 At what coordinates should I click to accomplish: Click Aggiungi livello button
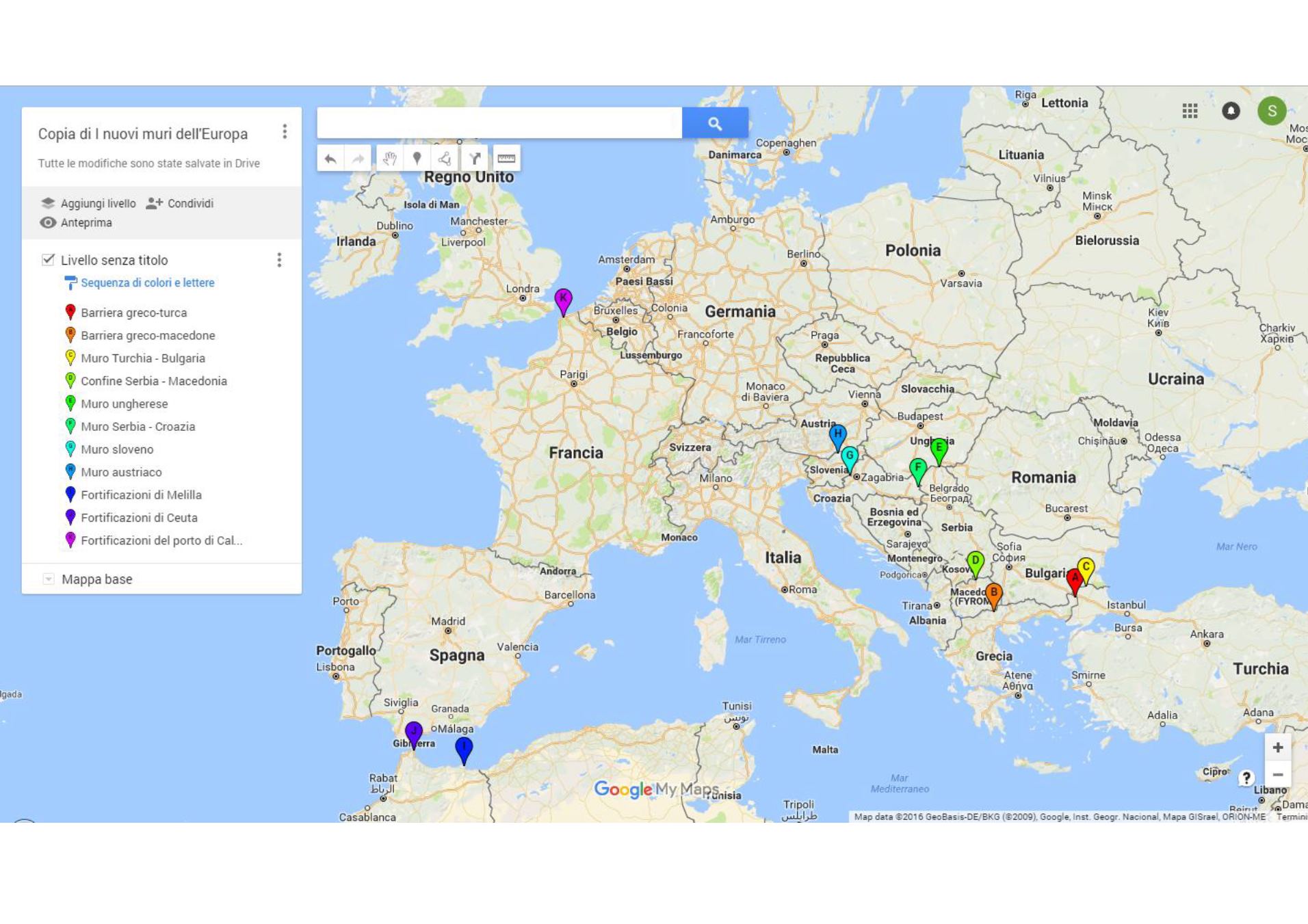pyautogui.click(x=88, y=203)
